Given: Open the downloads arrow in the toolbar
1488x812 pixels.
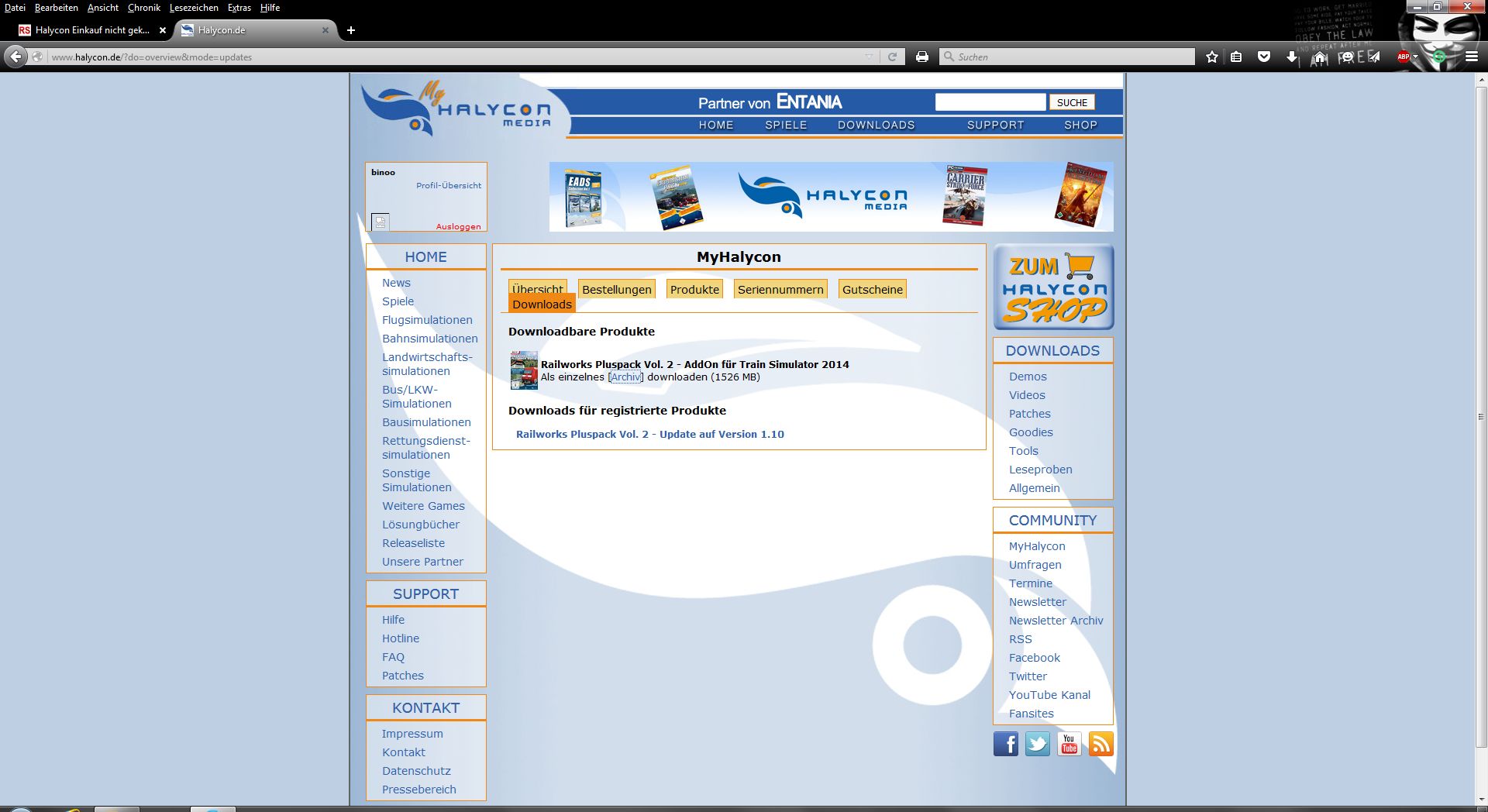Looking at the screenshot, I should point(1291,57).
